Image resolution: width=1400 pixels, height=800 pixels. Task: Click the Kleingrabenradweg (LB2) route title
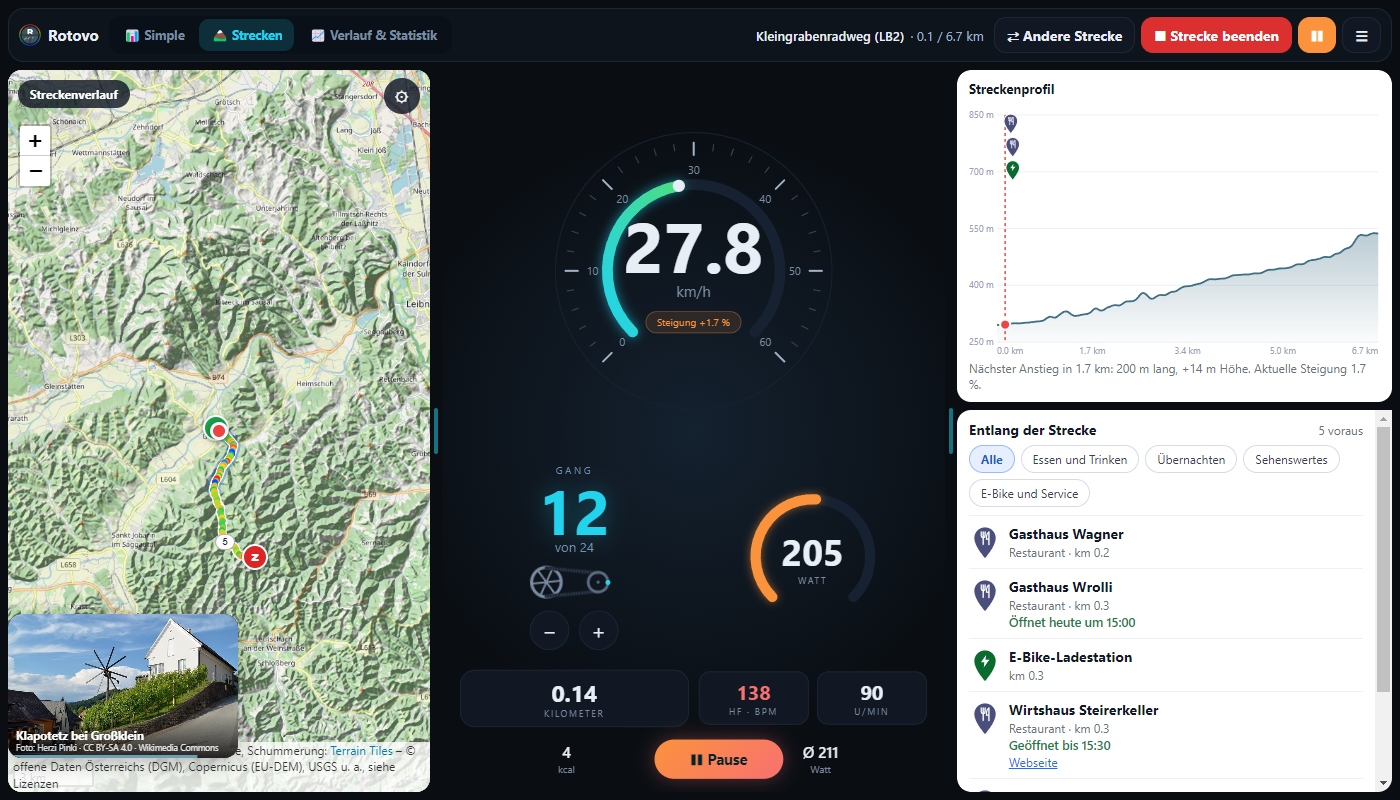[x=830, y=37]
